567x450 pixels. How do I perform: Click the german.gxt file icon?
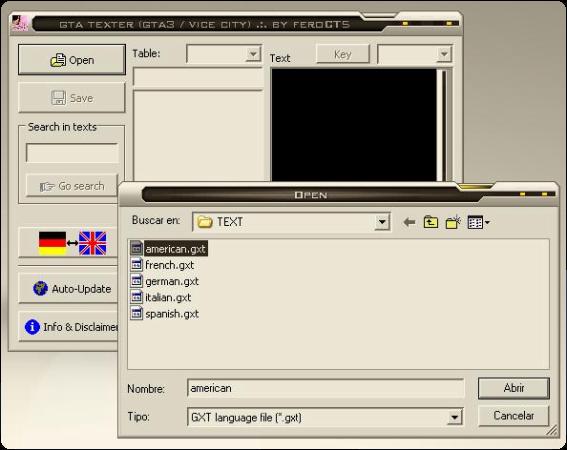[136, 281]
